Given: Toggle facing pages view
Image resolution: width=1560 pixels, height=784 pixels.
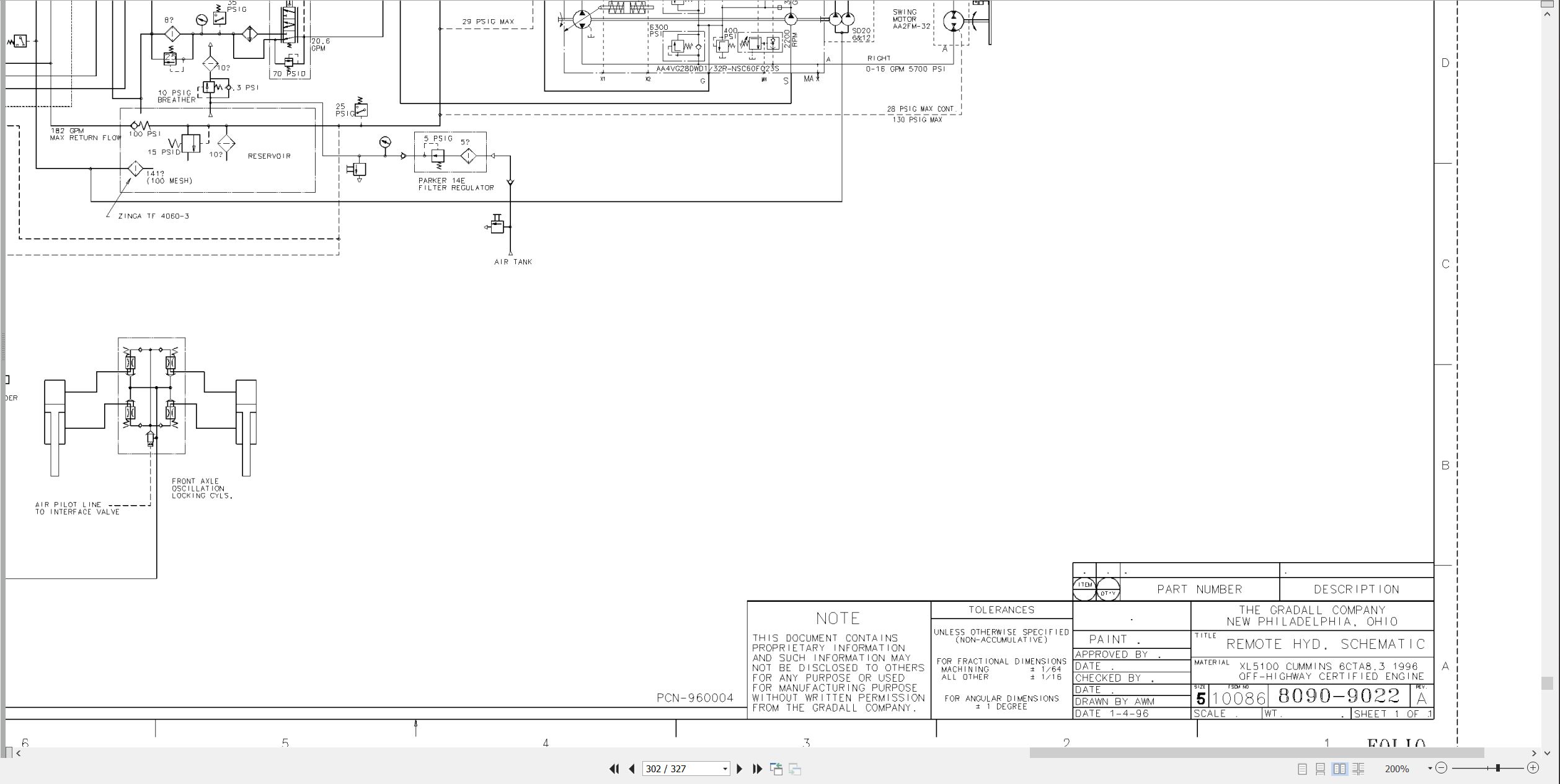Looking at the screenshot, I should 1339,769.
